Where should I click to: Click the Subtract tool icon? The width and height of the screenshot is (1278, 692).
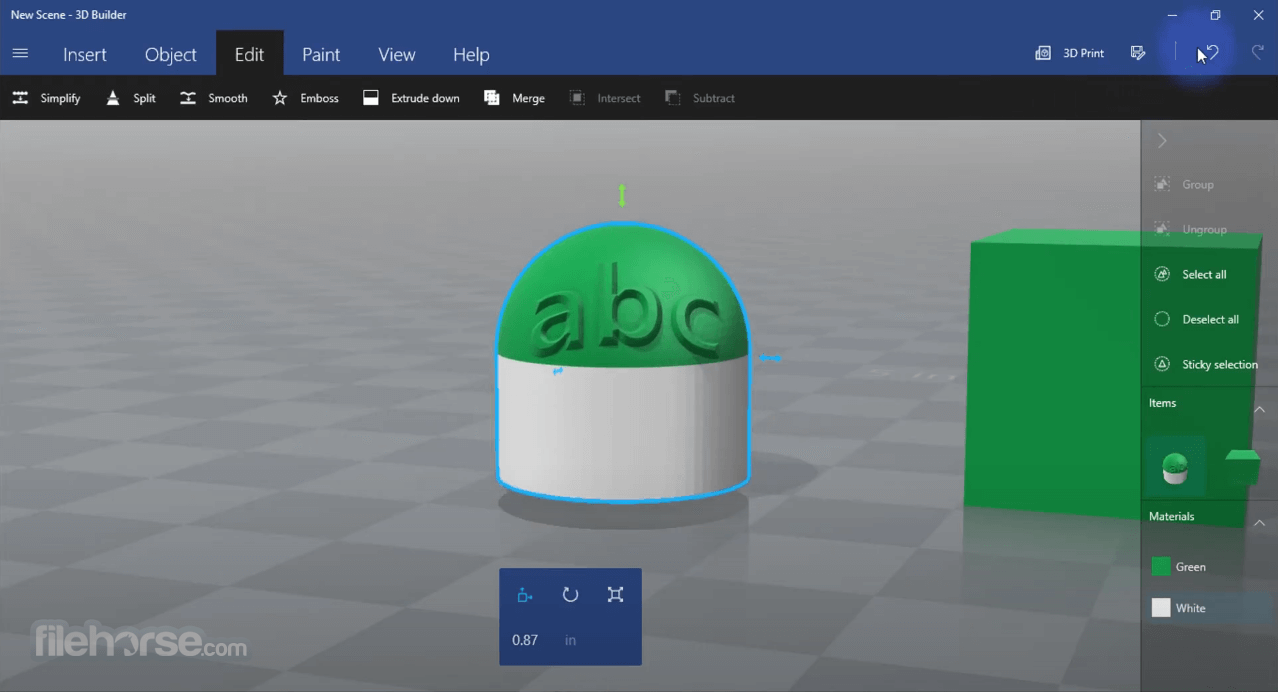(672, 98)
